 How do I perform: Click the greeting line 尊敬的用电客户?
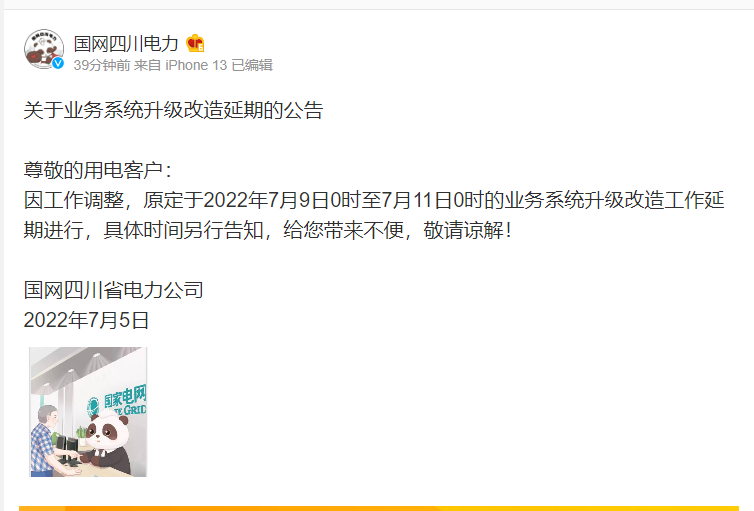tap(98, 170)
